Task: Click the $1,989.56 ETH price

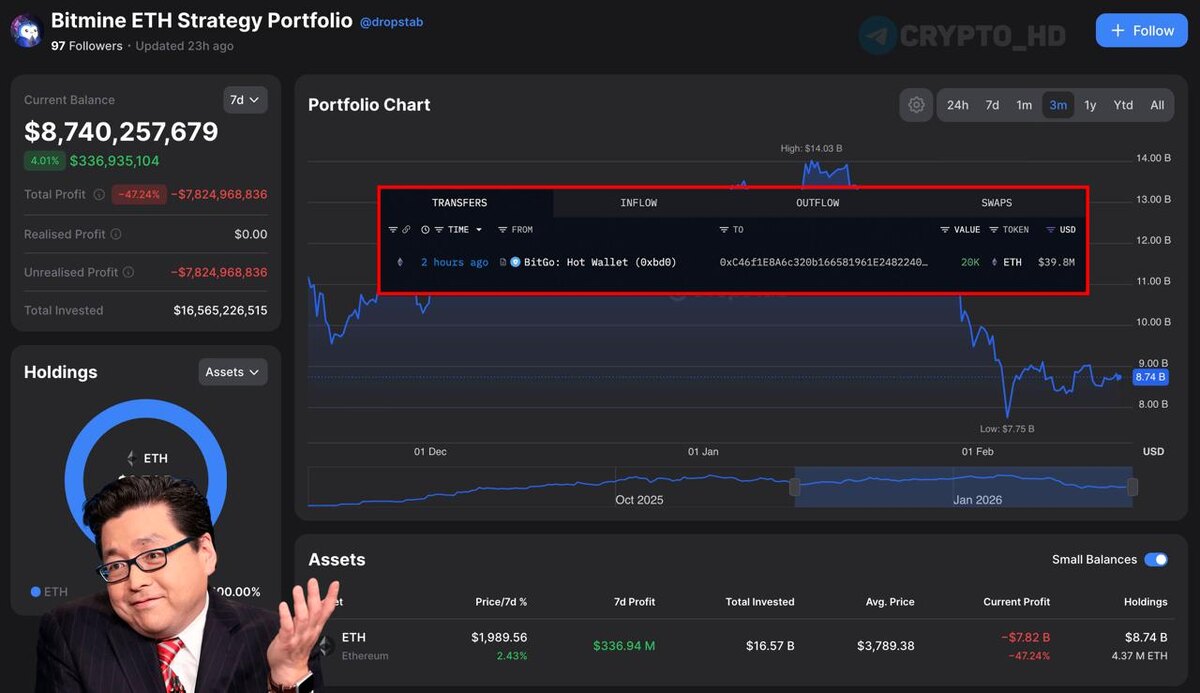Action: pyautogui.click(x=499, y=637)
